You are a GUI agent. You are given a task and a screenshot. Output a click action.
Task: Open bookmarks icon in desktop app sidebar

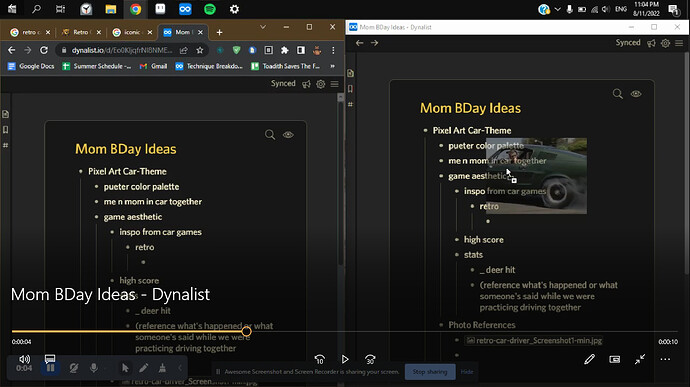point(350,89)
